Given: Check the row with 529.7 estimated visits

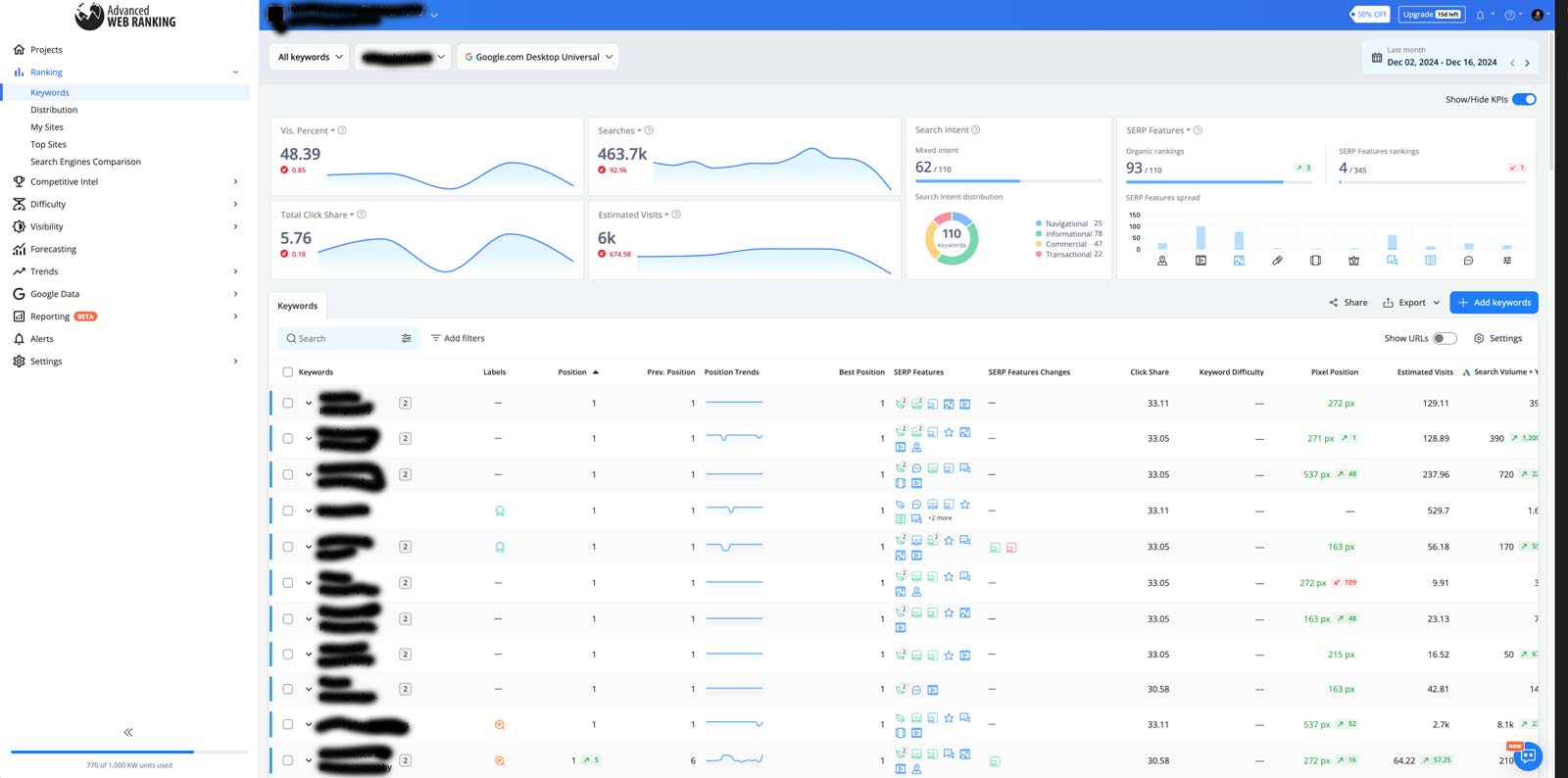Looking at the screenshot, I should (287, 511).
